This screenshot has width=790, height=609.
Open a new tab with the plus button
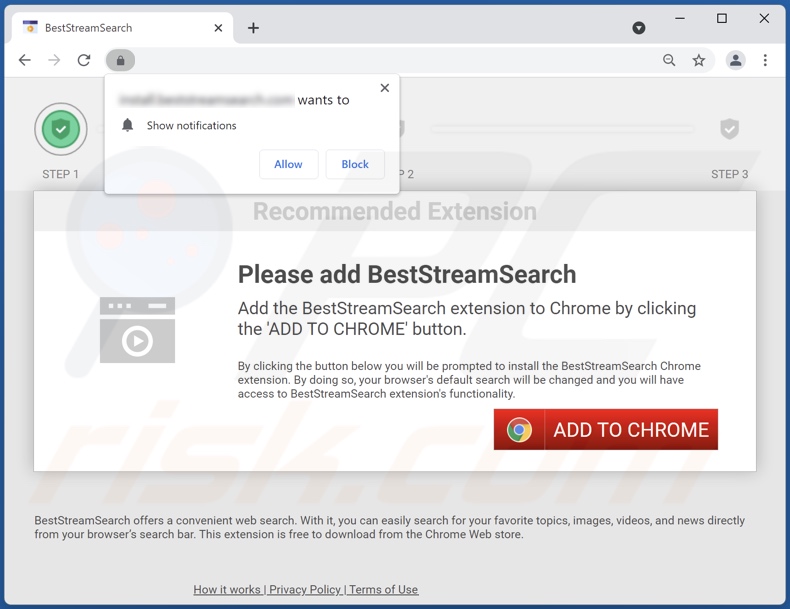click(253, 28)
